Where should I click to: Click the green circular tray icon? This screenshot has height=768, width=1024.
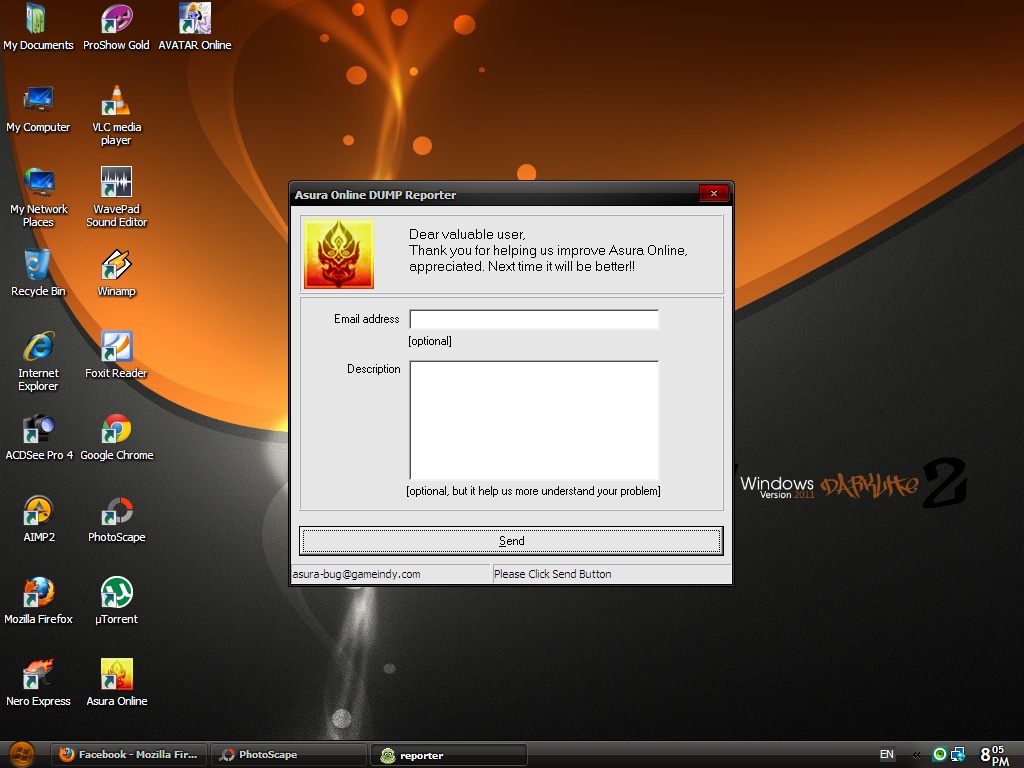(939, 754)
